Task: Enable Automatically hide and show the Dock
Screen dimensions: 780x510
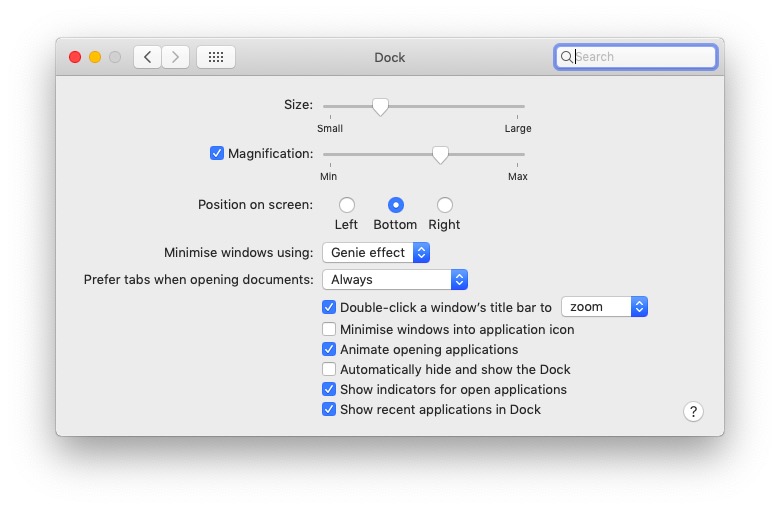Action: tap(329, 369)
